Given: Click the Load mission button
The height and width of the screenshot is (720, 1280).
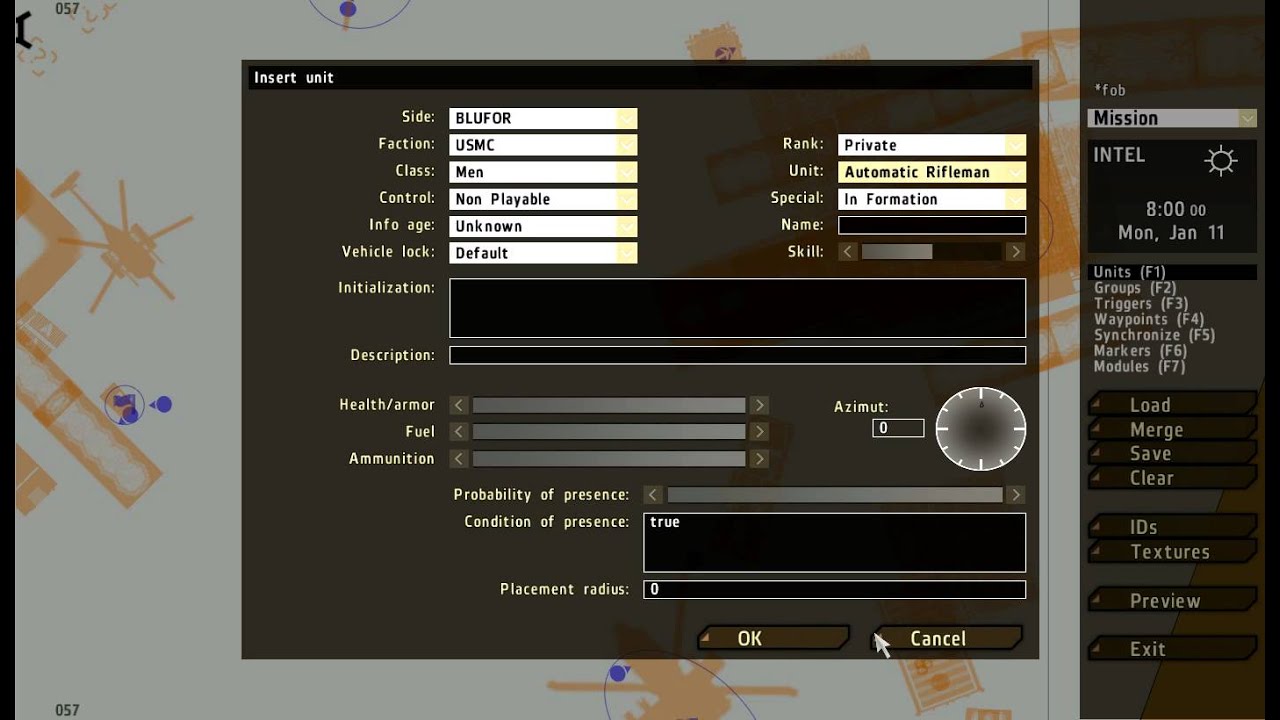Looking at the screenshot, I should click(x=1172, y=405).
